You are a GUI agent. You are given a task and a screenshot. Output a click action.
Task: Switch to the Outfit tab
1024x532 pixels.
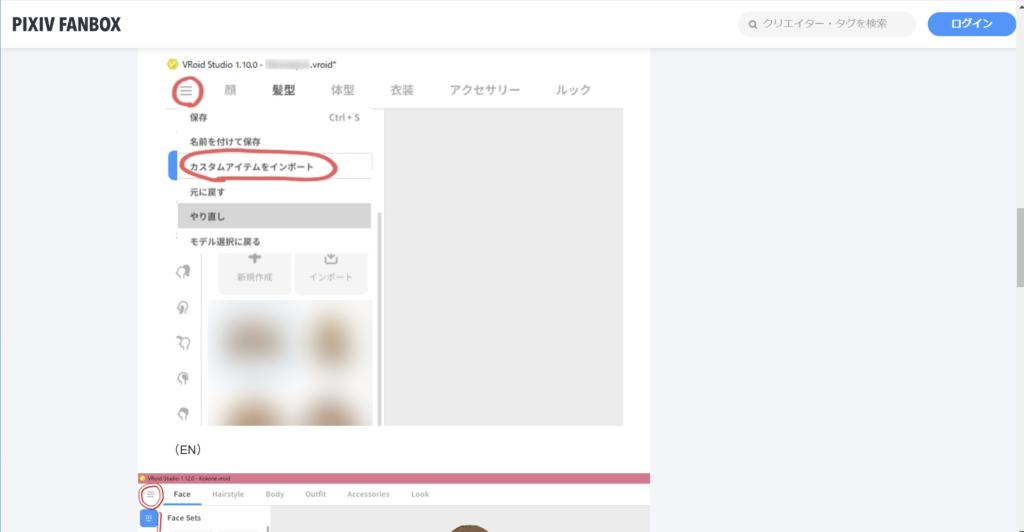[x=315, y=494]
